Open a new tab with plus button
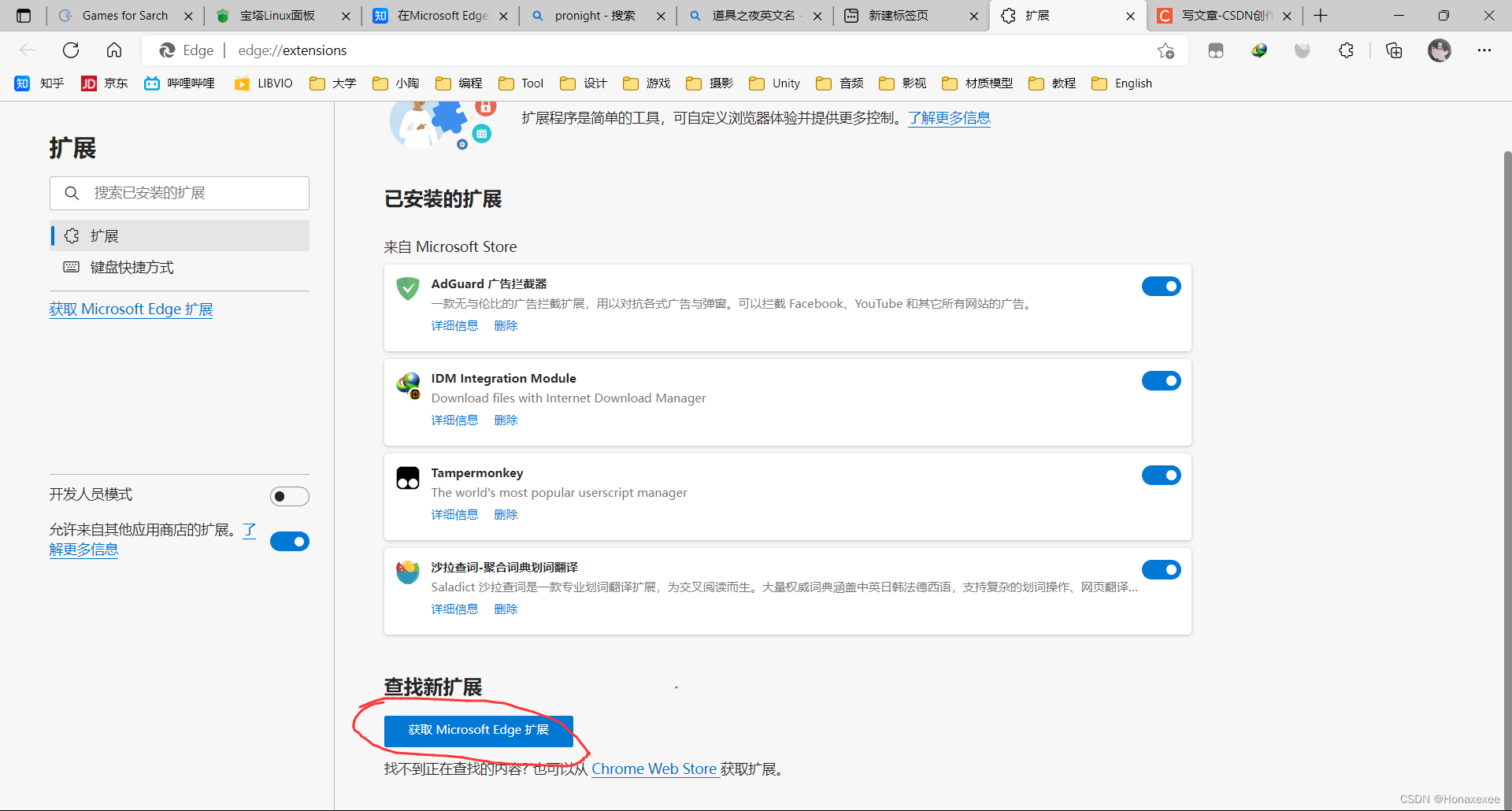Image resolution: width=1512 pixels, height=811 pixels. [1321, 16]
